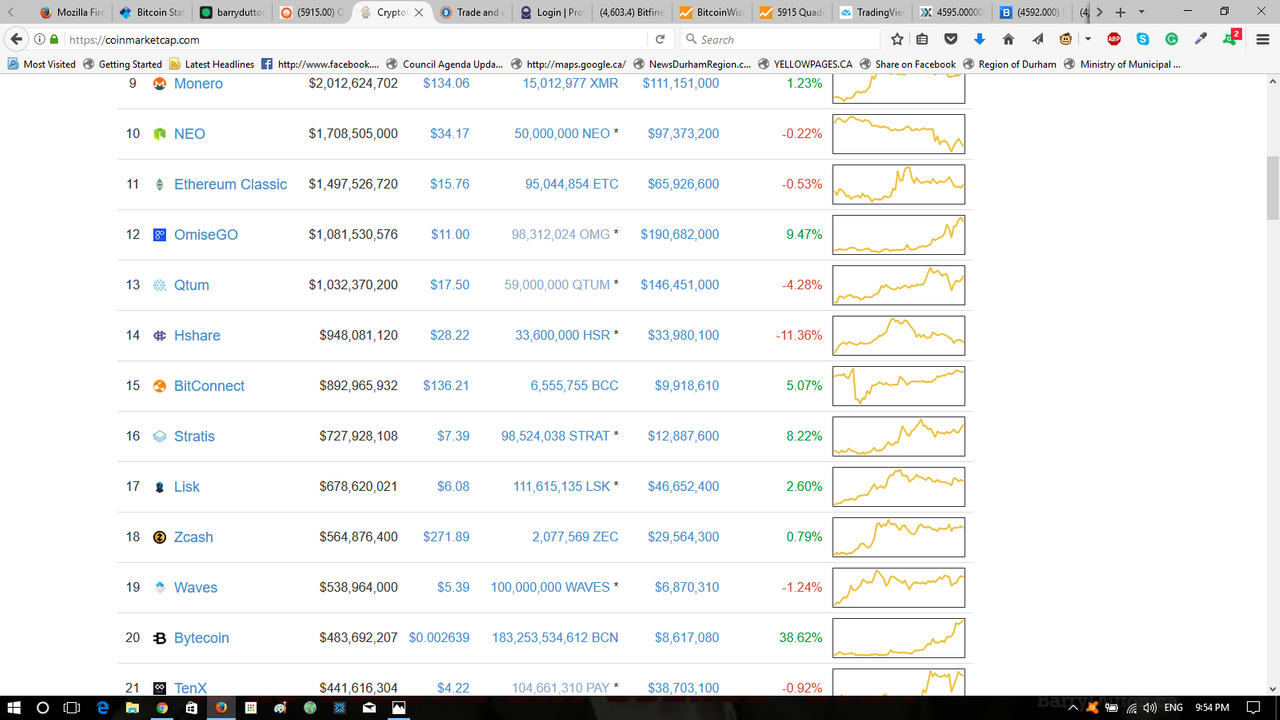Focus the browser Search field
The image size is (1280, 720).
(780, 39)
